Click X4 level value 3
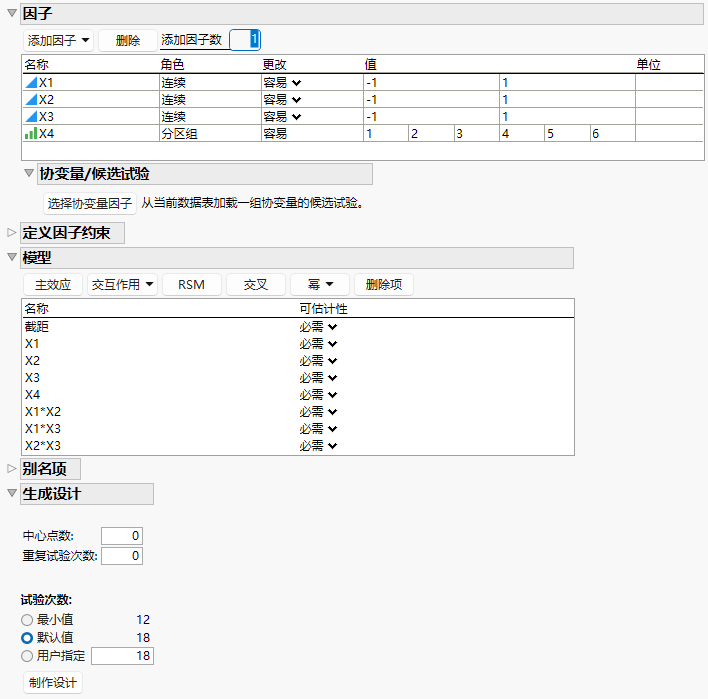This screenshot has width=708, height=699. 476,134
